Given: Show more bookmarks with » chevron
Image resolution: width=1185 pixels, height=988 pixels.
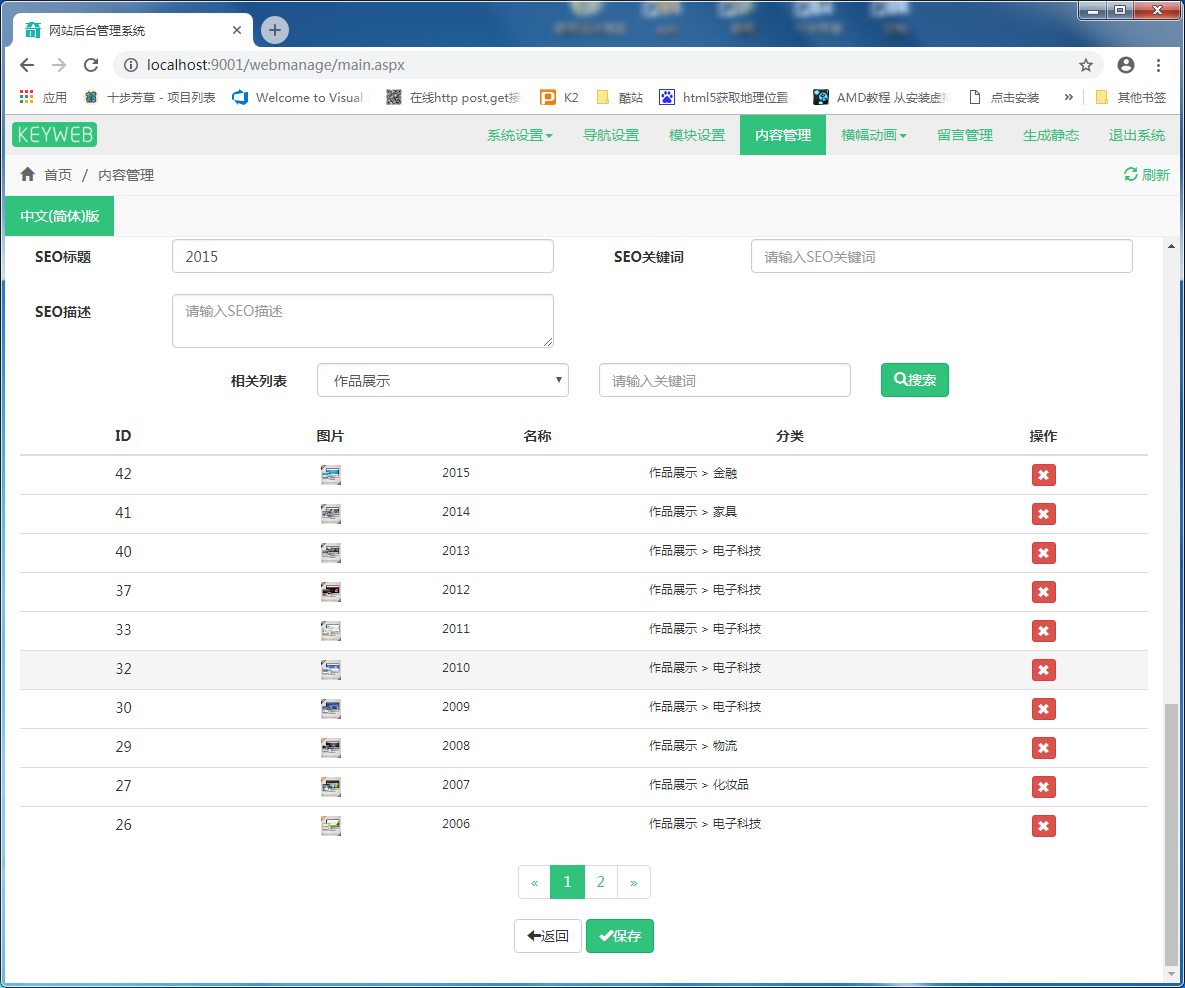Looking at the screenshot, I should (1068, 97).
